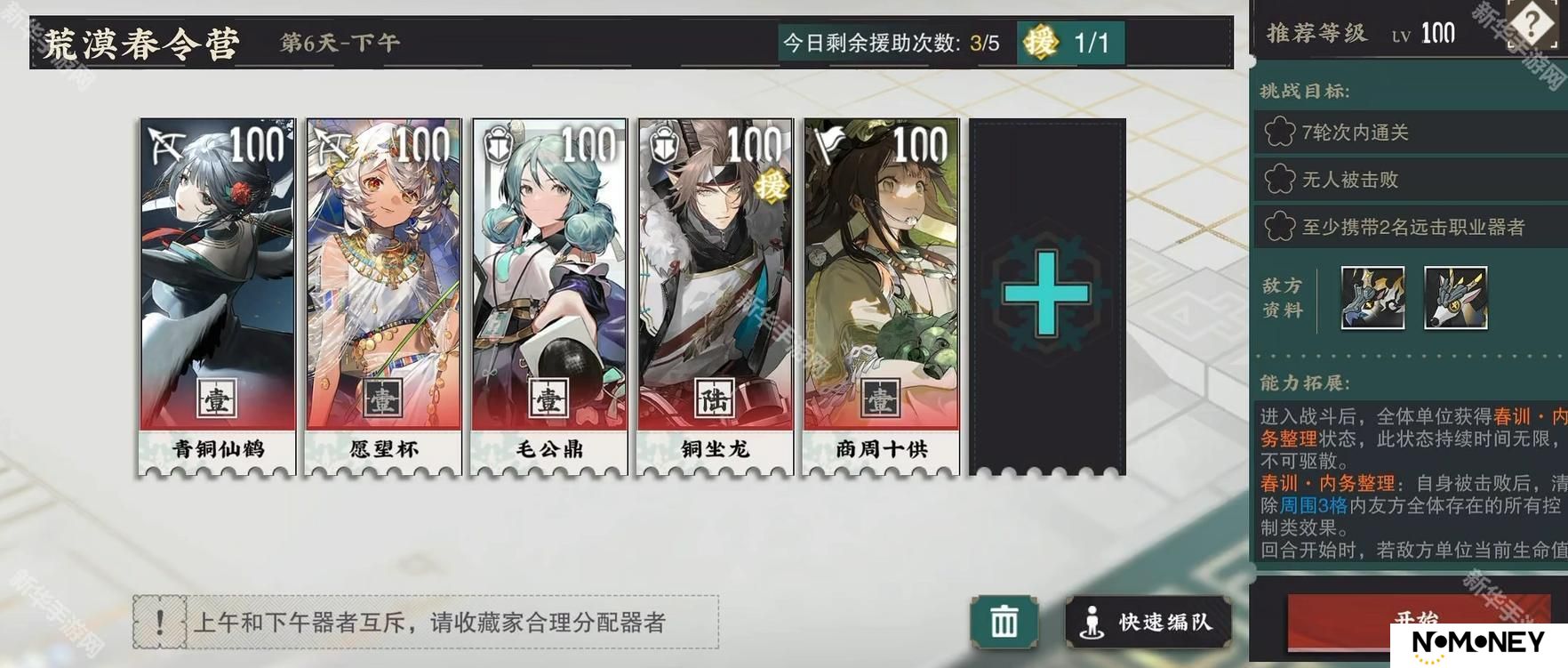
Task: Open the question mark help icon
Action: coord(1532,24)
